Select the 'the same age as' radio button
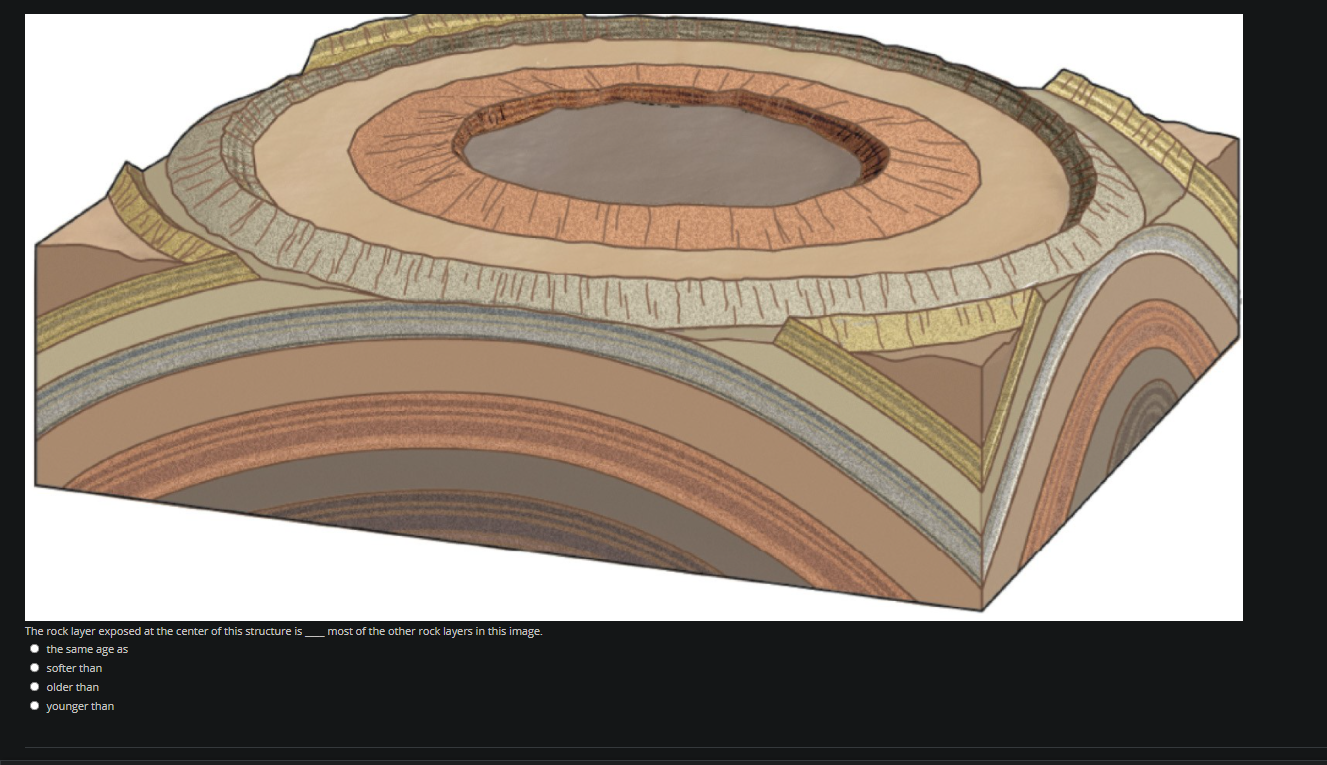1327x765 pixels. click(x=34, y=648)
